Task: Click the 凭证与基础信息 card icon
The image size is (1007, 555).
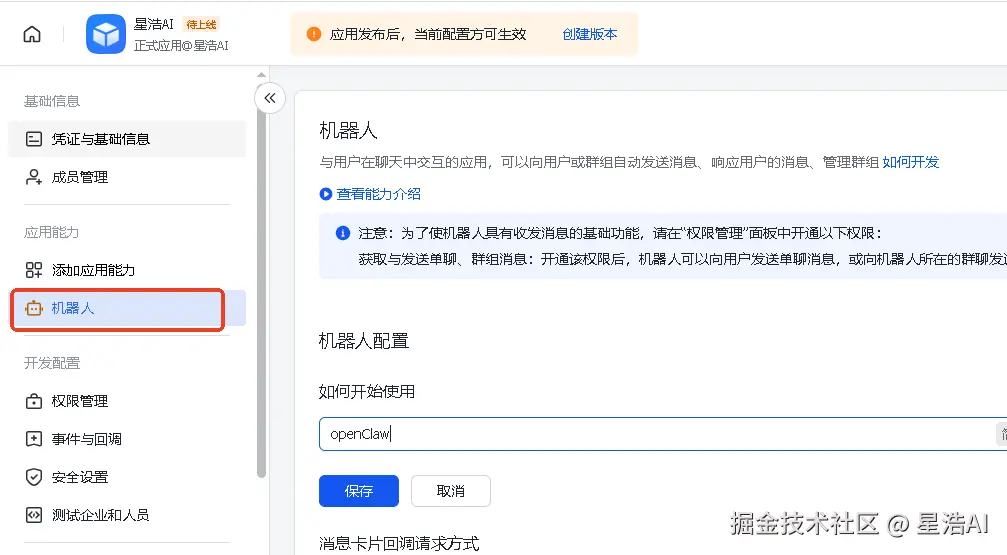Action: point(33,139)
